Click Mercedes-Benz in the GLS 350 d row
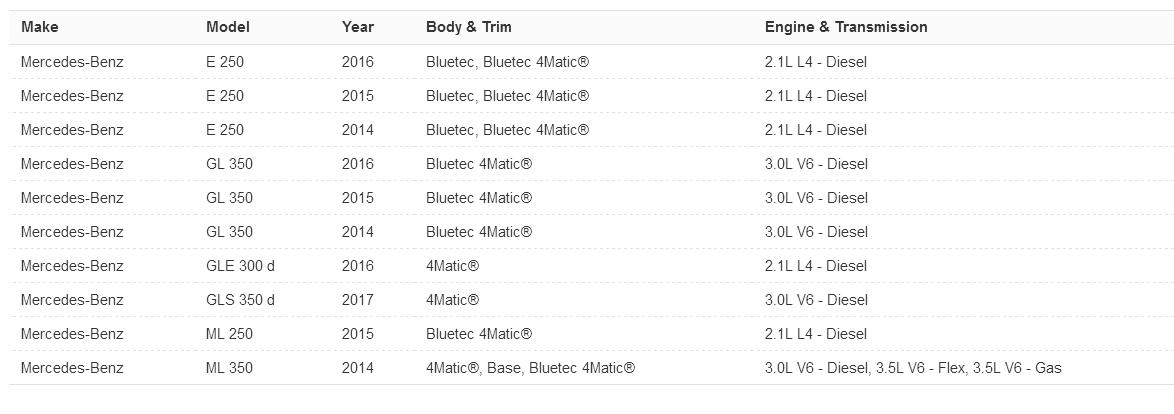The width and height of the screenshot is (1174, 414). 72,300
